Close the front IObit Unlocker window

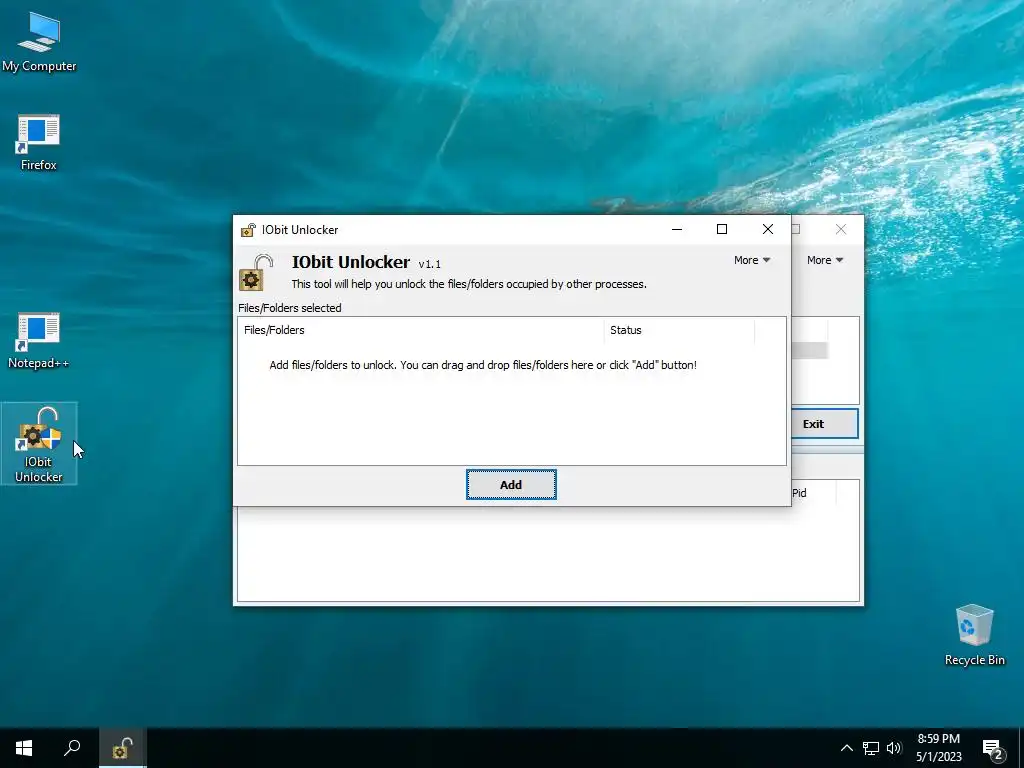[x=767, y=229]
